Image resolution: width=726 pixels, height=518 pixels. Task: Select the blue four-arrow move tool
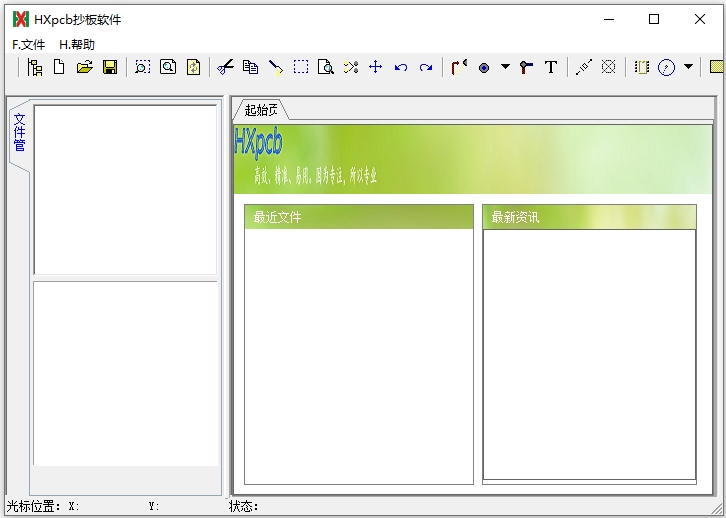376,67
